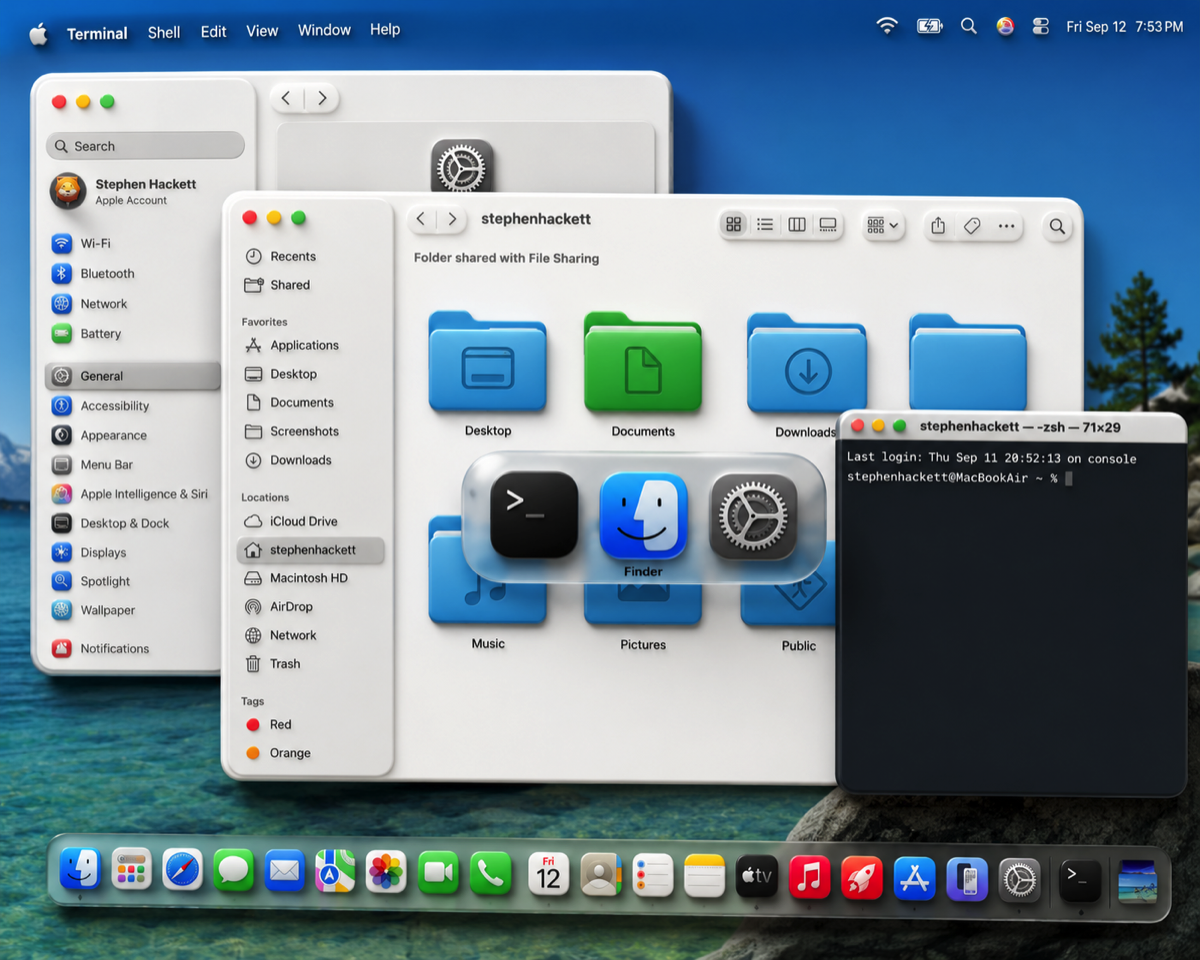Switch Finder to gallery view
The height and width of the screenshot is (960, 1200).
[x=828, y=225]
